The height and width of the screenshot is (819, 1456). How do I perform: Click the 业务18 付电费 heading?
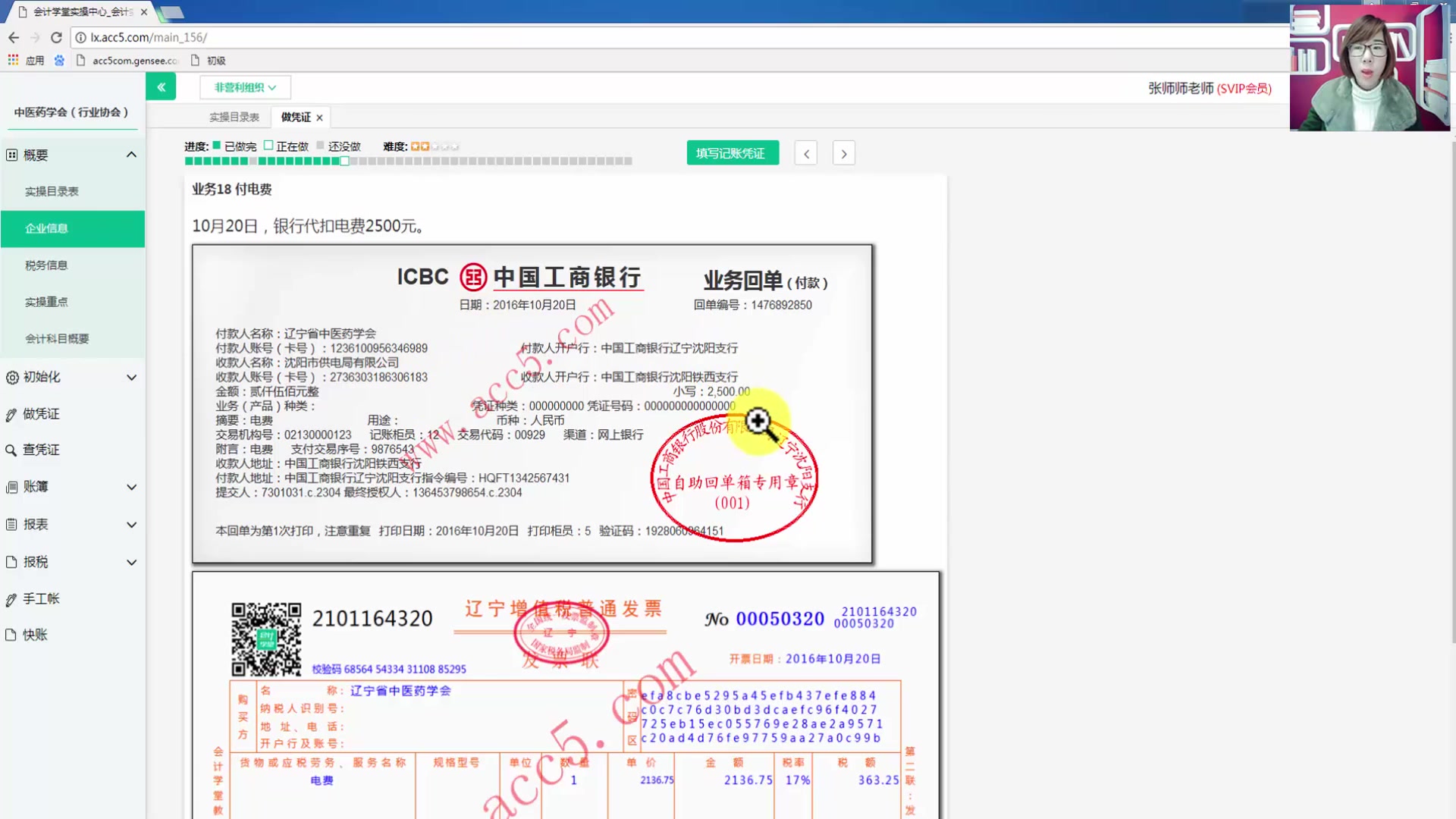point(232,189)
